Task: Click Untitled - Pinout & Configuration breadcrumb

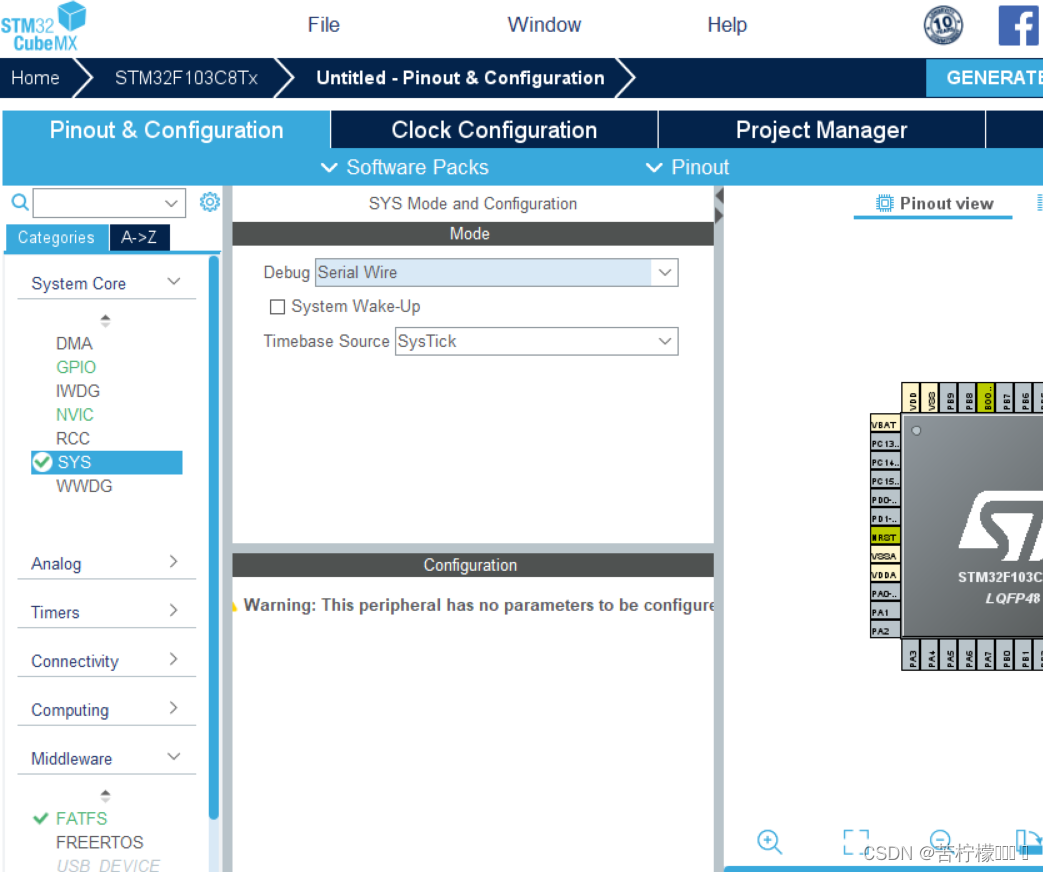Action: [460, 78]
